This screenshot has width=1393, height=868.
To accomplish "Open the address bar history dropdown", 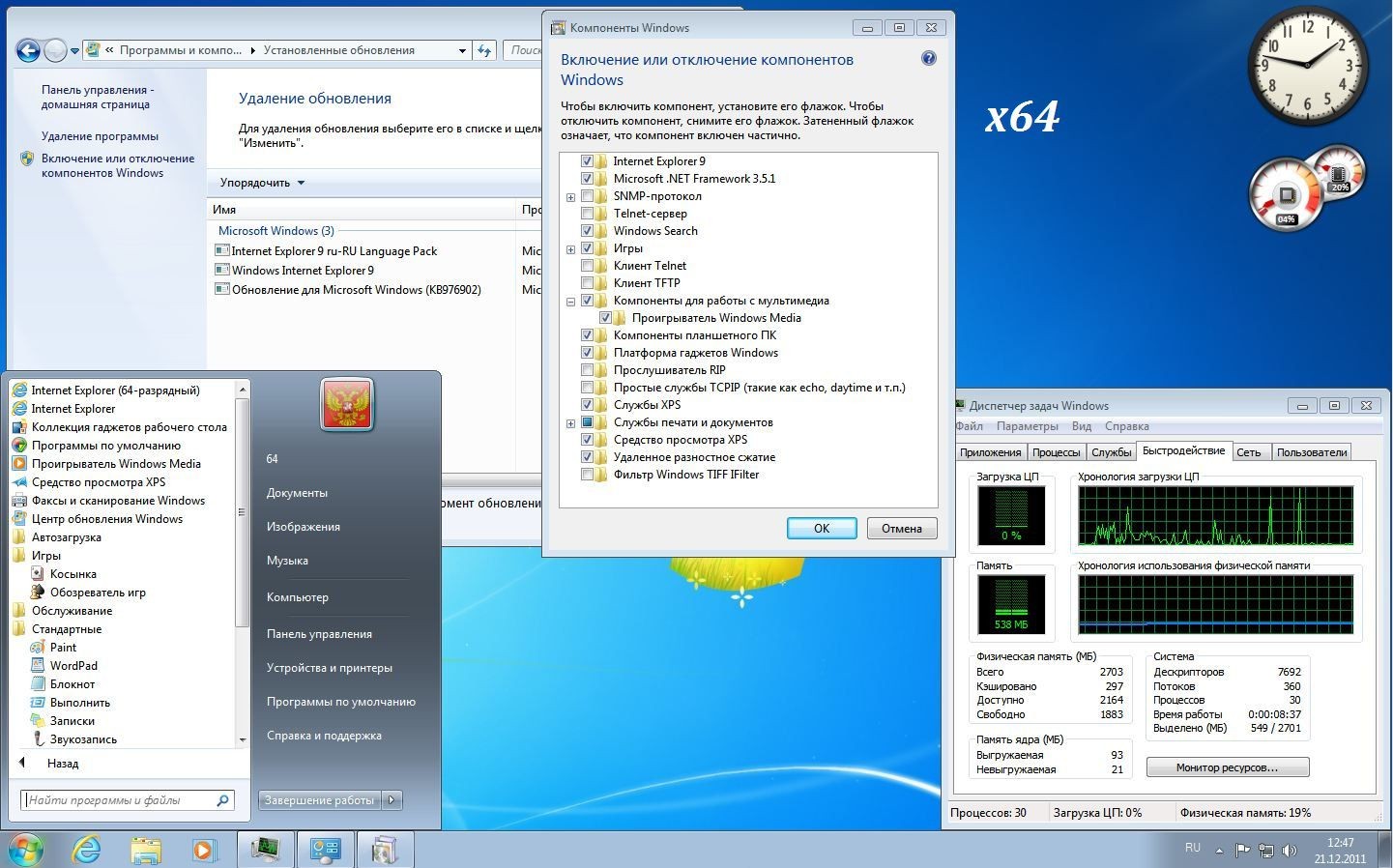I will pos(462,50).
